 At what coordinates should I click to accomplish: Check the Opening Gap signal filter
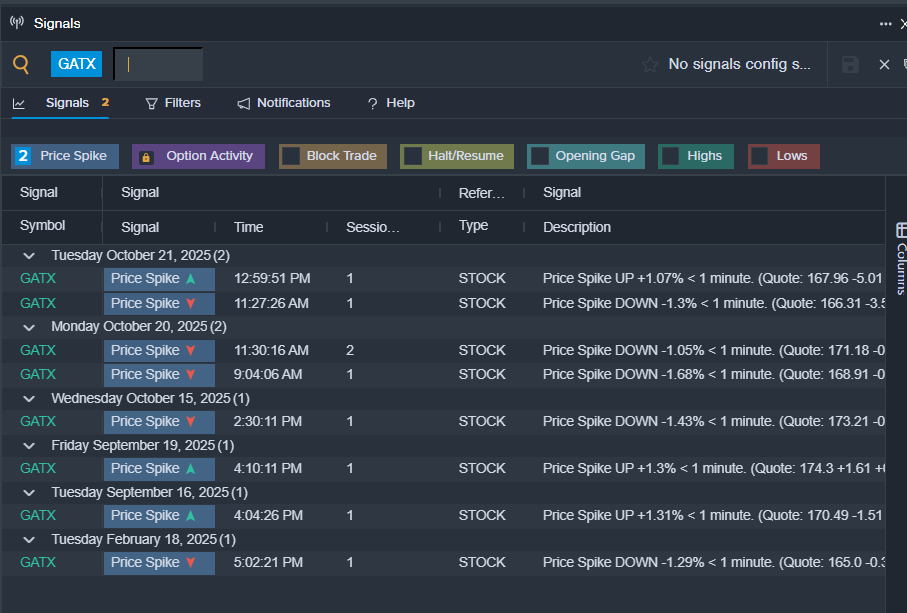coord(540,156)
